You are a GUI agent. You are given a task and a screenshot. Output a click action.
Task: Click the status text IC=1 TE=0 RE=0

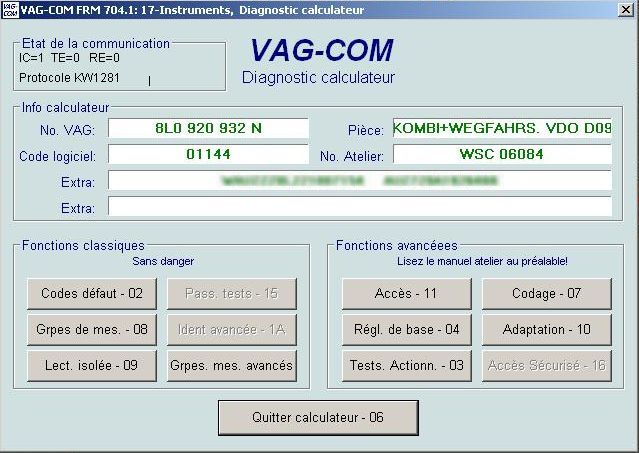tap(69, 58)
